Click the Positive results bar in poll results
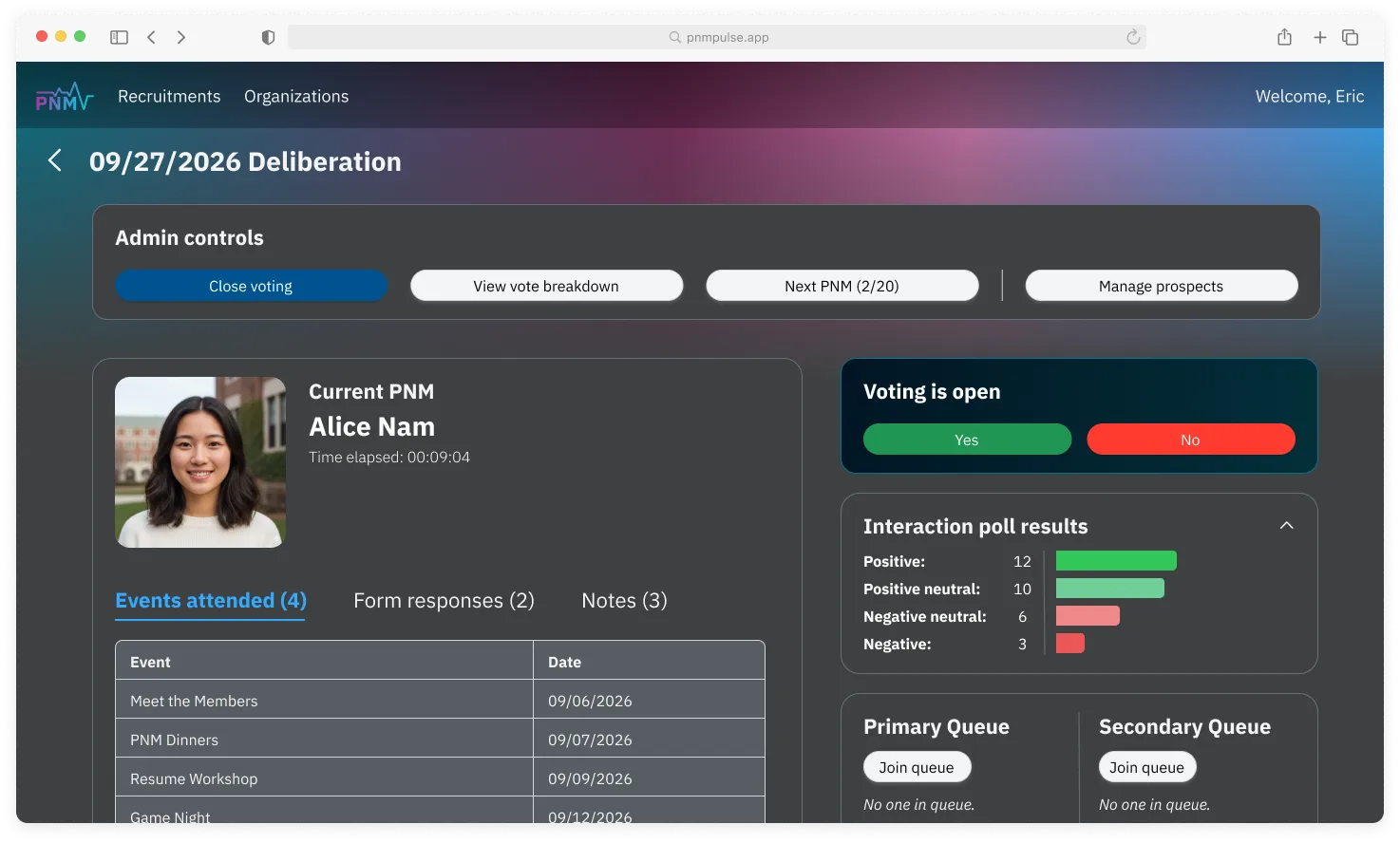 pos(1115,560)
